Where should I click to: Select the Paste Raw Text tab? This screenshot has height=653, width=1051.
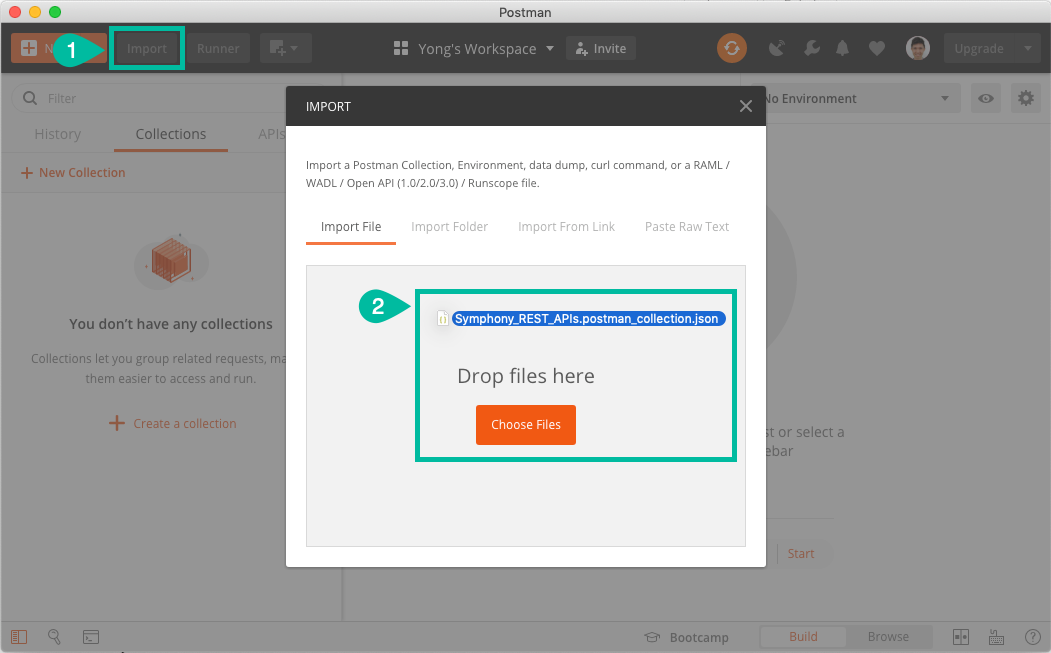click(686, 227)
